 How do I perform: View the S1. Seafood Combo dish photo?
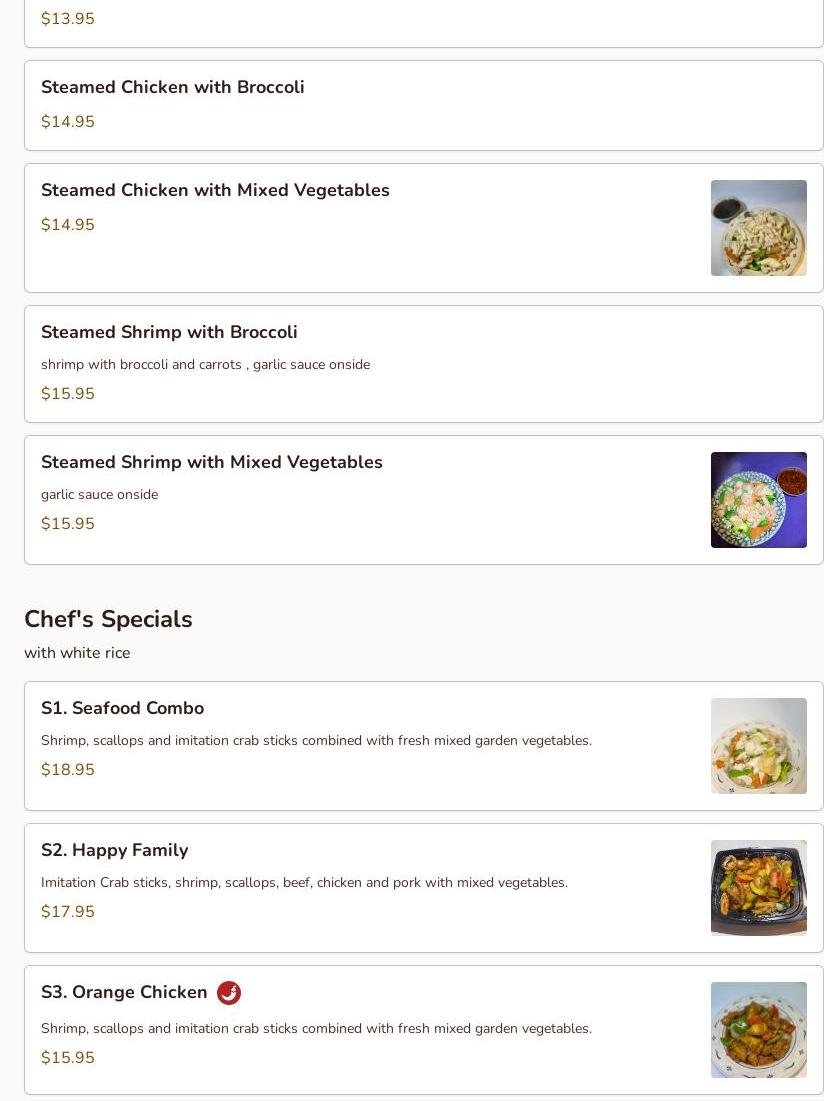[759, 746]
